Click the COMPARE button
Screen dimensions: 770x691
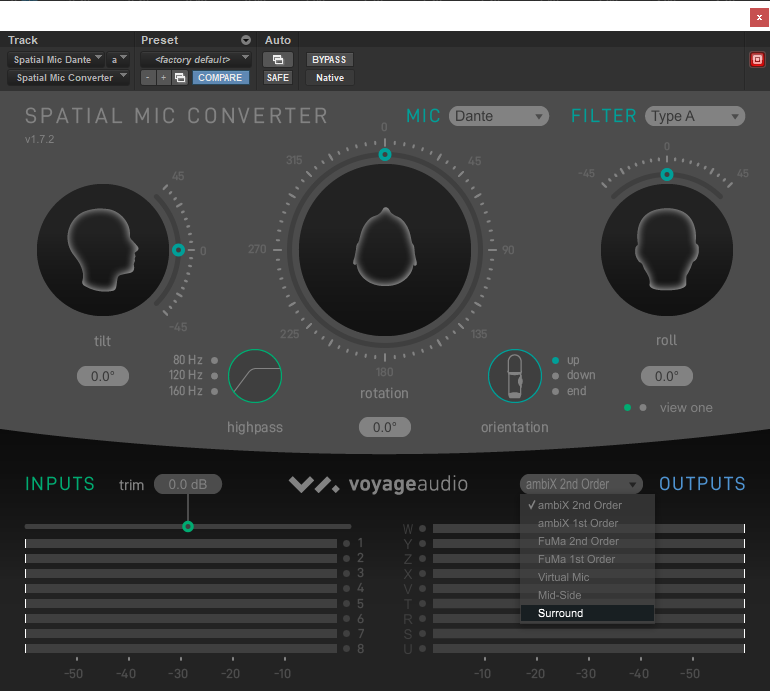220,78
